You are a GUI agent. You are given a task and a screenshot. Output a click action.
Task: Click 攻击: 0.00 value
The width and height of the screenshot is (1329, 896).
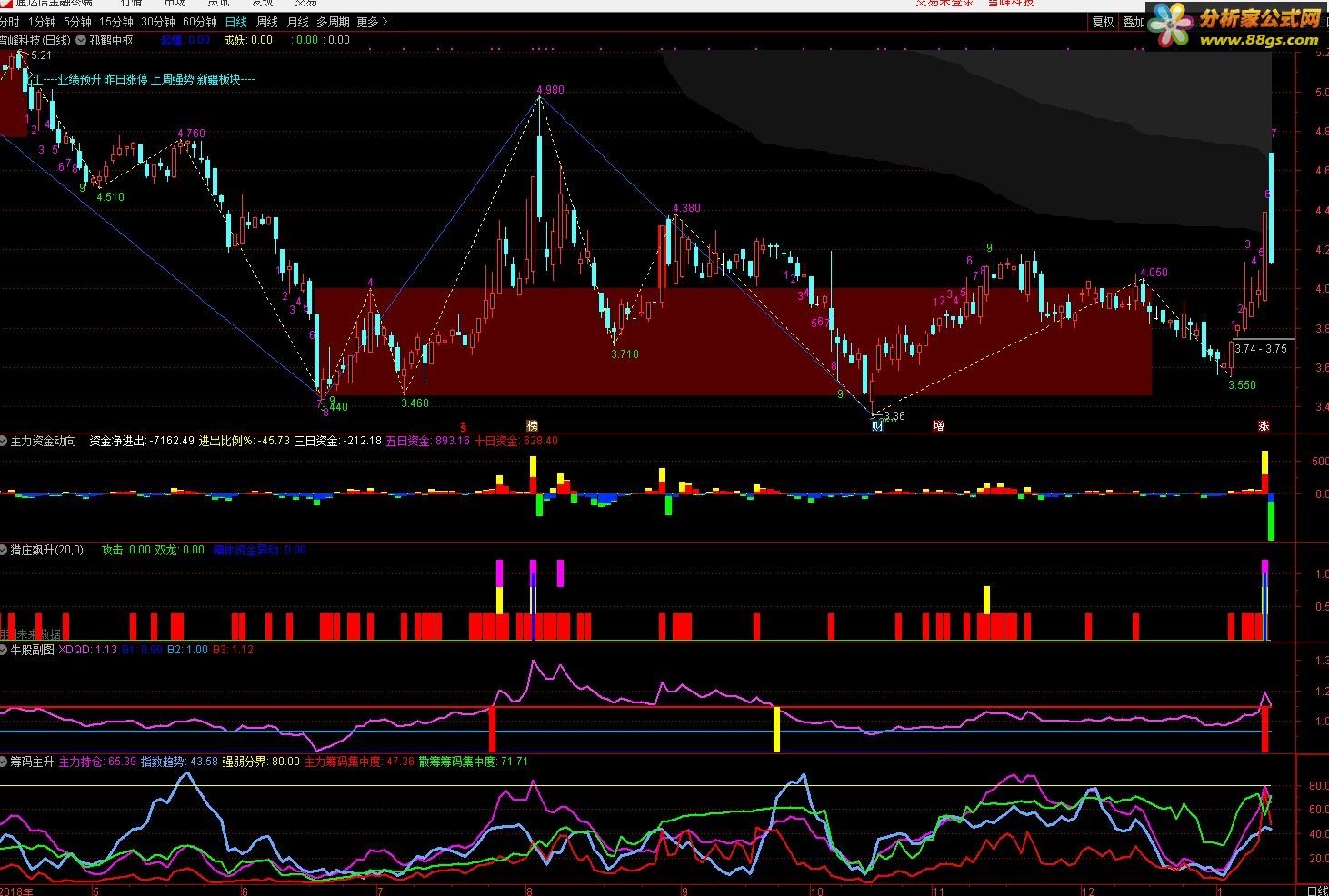coord(126,550)
